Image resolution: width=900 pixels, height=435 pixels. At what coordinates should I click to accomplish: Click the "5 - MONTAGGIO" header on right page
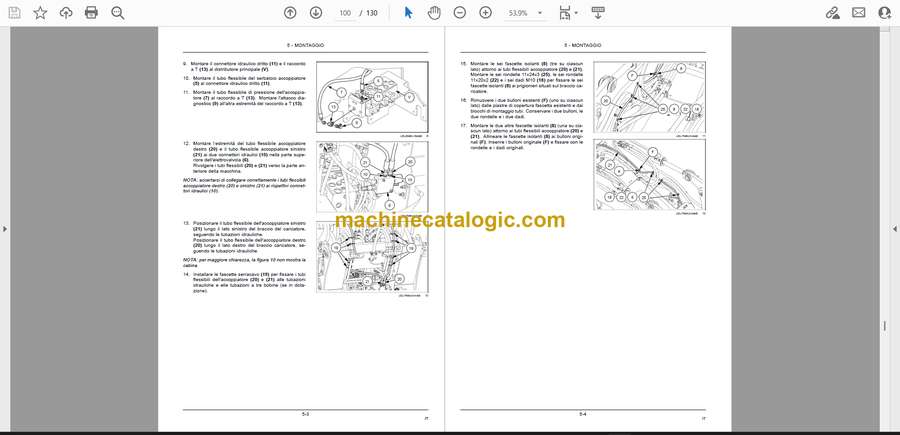coord(583,45)
